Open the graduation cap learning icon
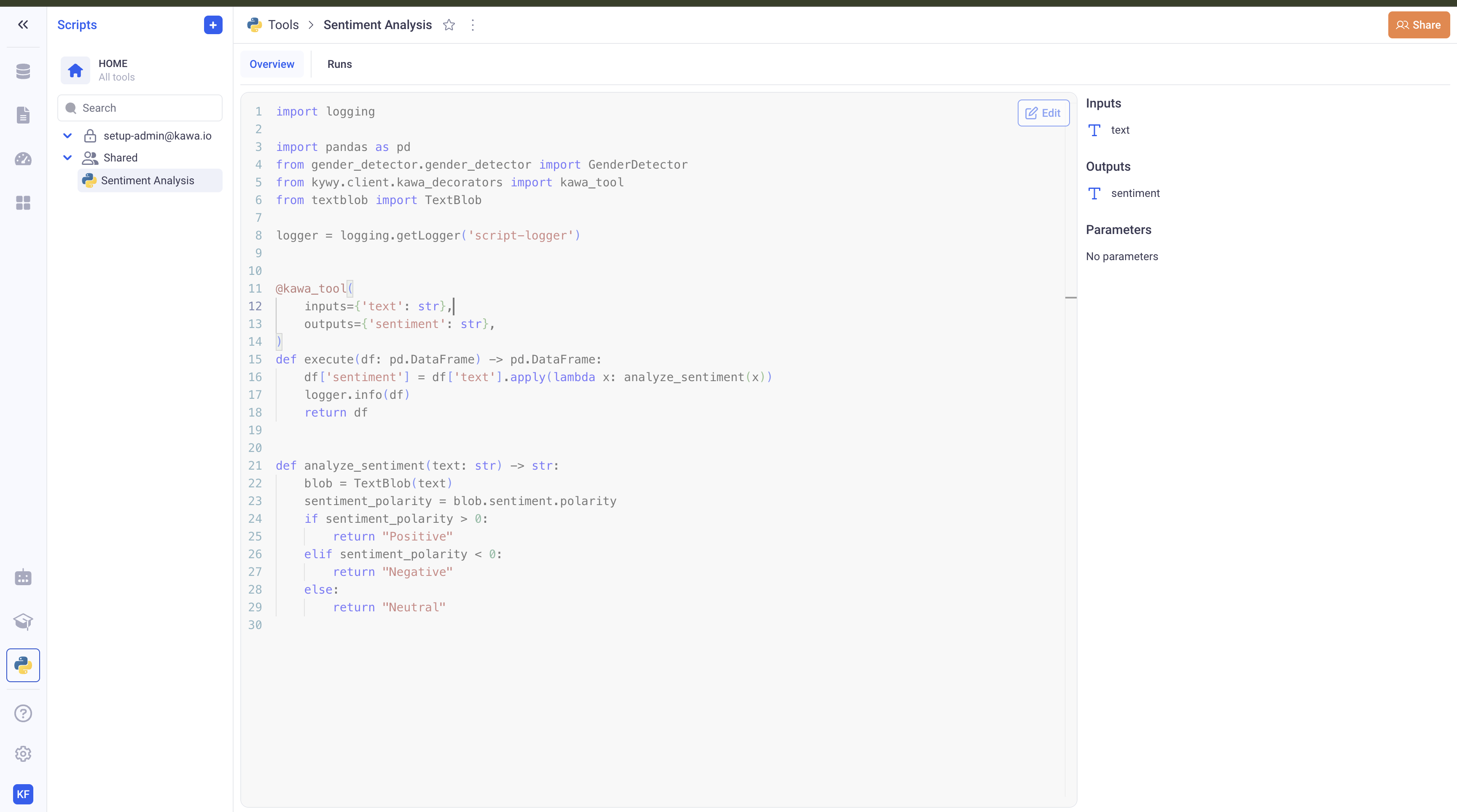This screenshot has height=812, width=1457. click(x=23, y=621)
